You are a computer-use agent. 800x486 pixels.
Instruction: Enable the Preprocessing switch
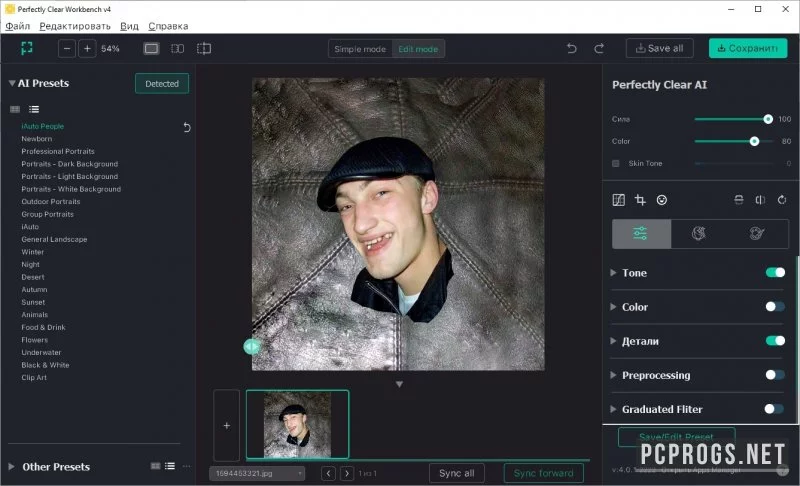click(775, 375)
